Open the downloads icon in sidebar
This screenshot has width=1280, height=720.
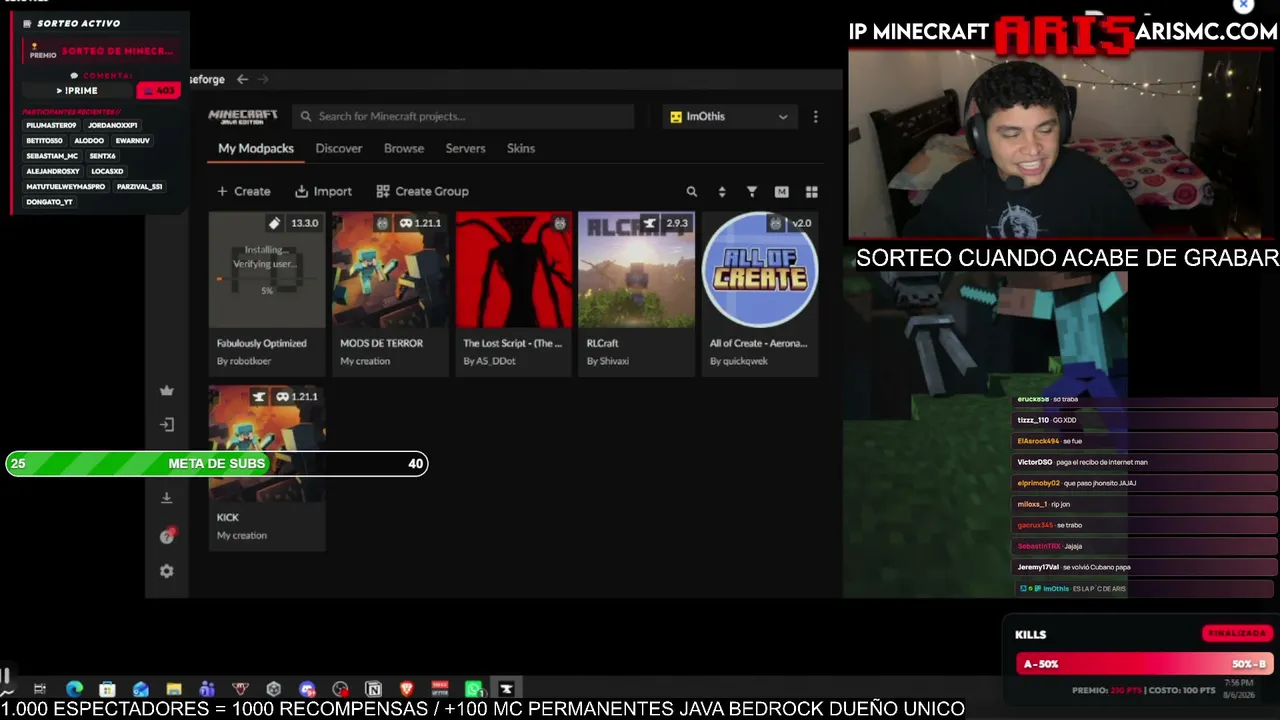pyautogui.click(x=167, y=498)
